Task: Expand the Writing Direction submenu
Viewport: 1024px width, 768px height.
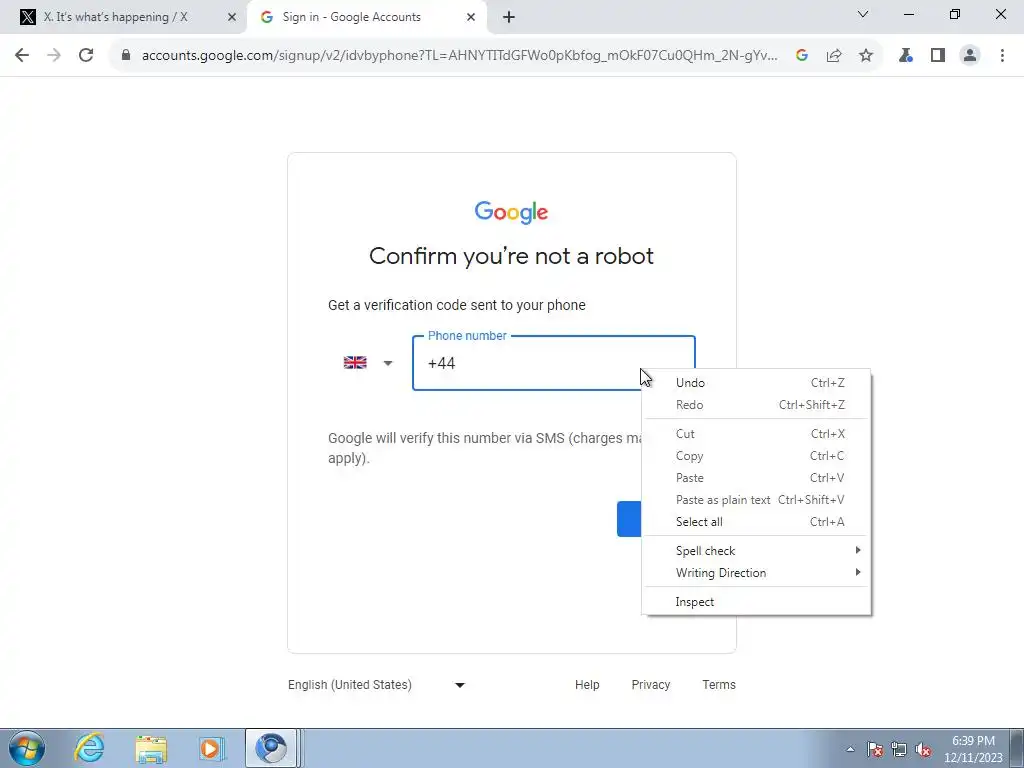Action: click(756, 573)
